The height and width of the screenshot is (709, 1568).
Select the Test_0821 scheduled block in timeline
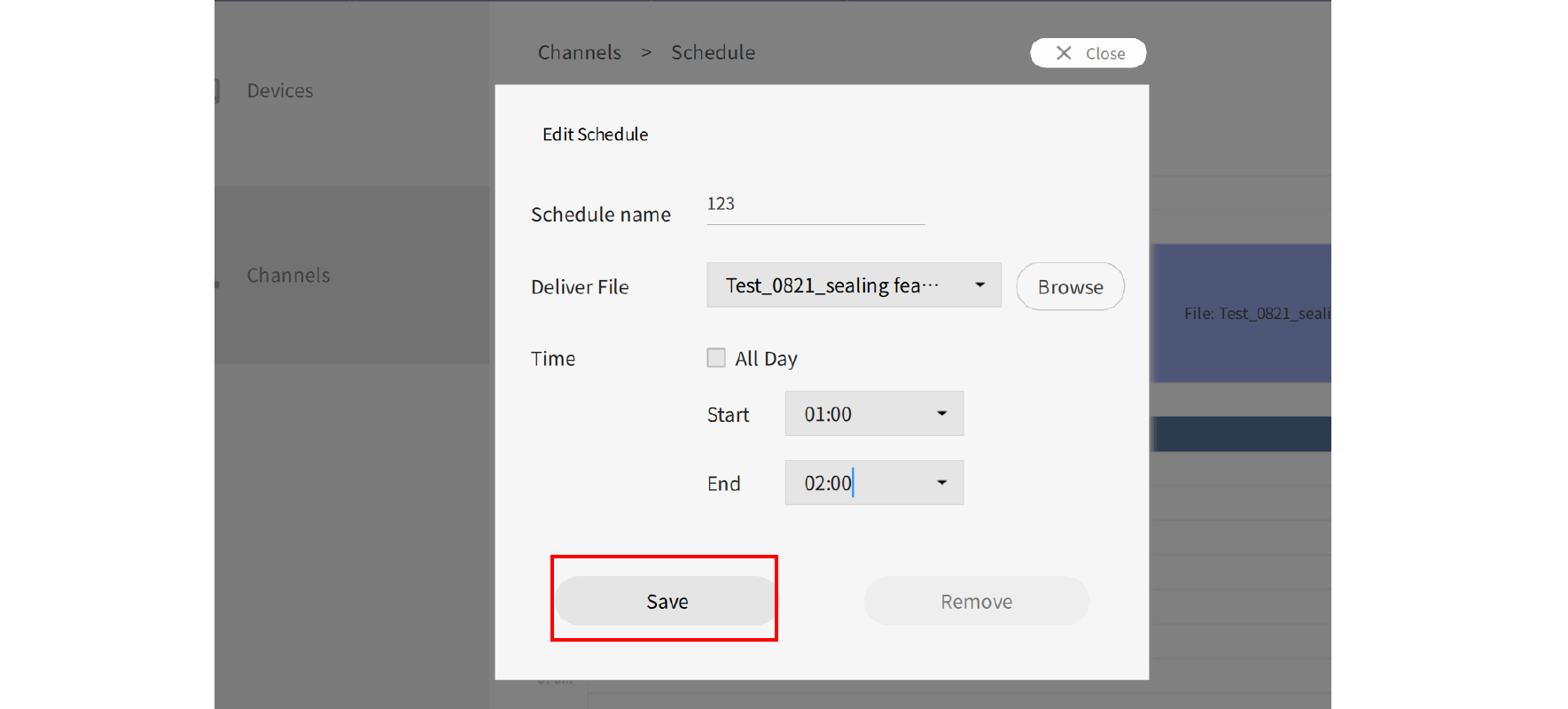coord(1241,314)
